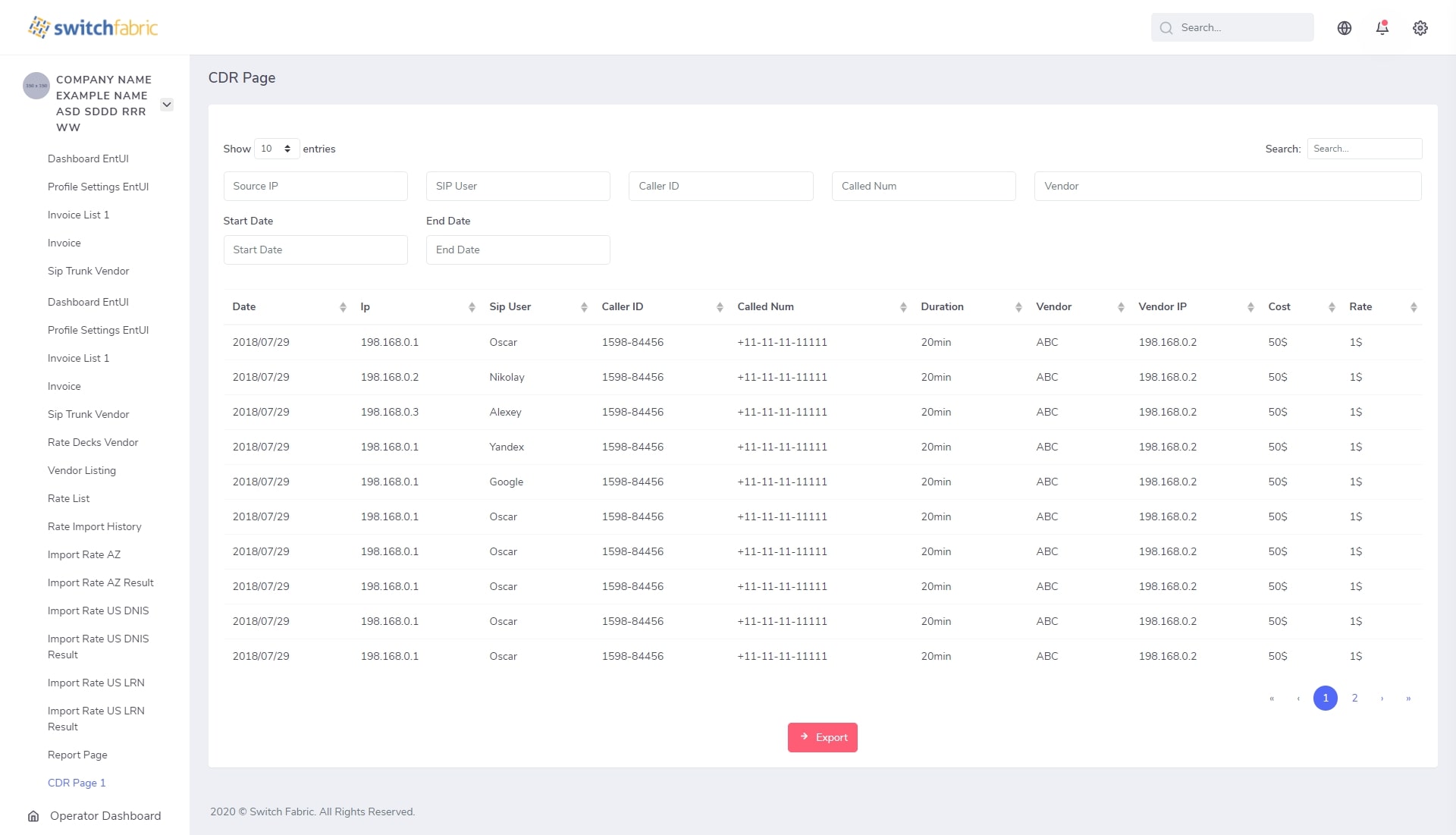Open the Show entries count dropdown
Viewport: 1456px width, 835px height.
pos(276,149)
